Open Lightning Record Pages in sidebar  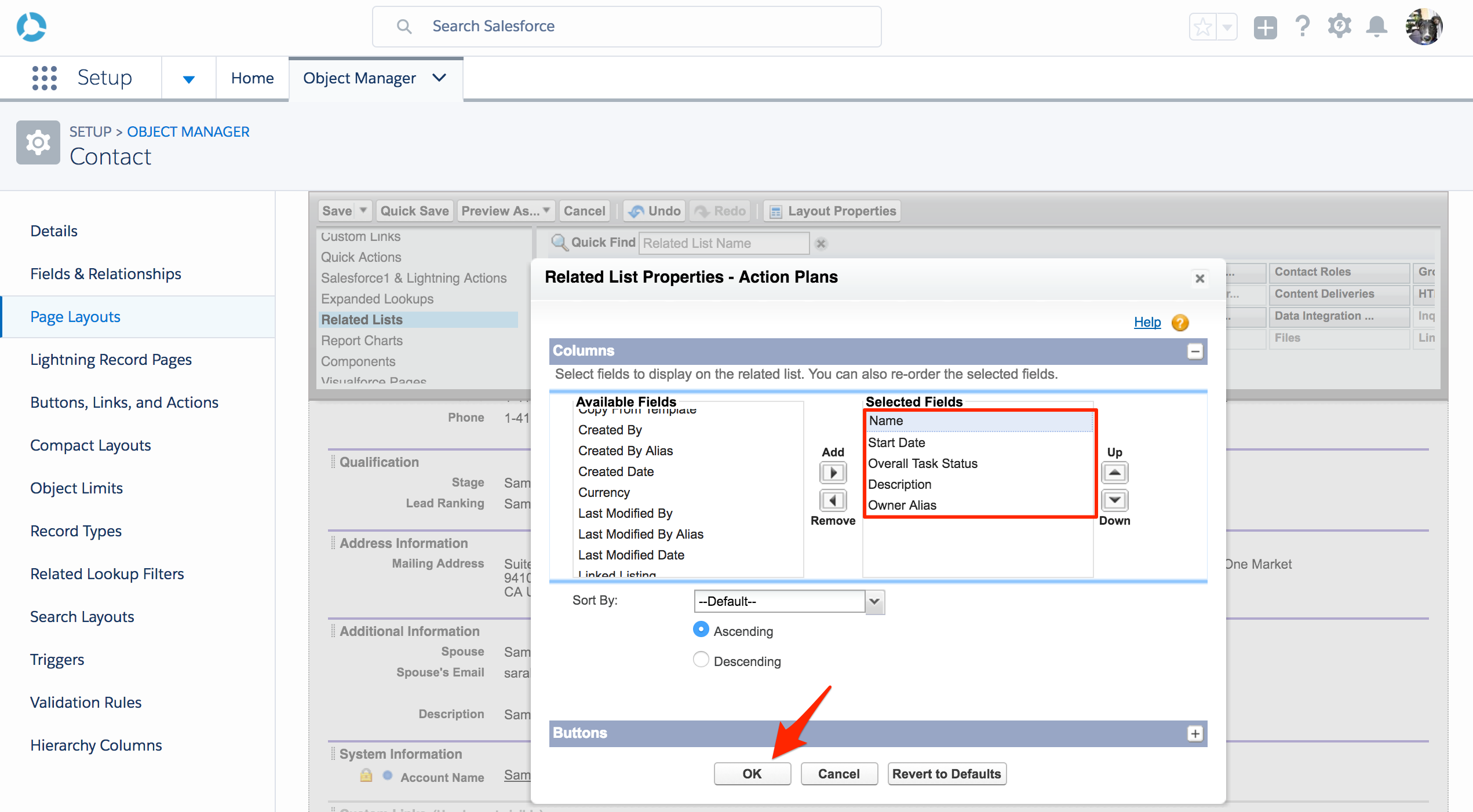click(x=111, y=360)
